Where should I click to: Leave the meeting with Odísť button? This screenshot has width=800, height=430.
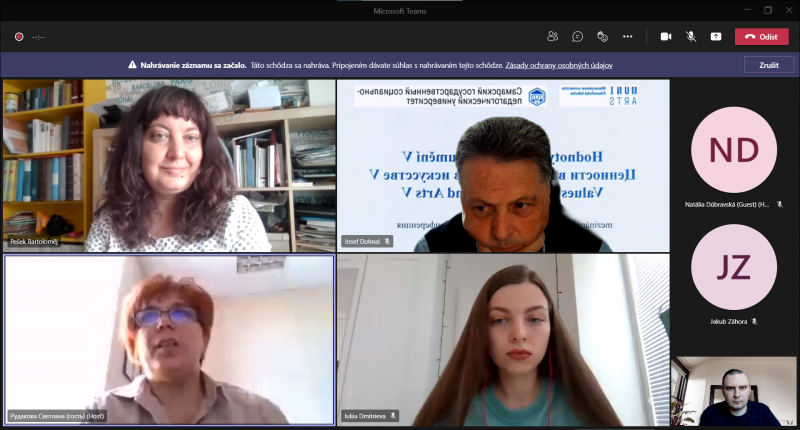click(761, 36)
